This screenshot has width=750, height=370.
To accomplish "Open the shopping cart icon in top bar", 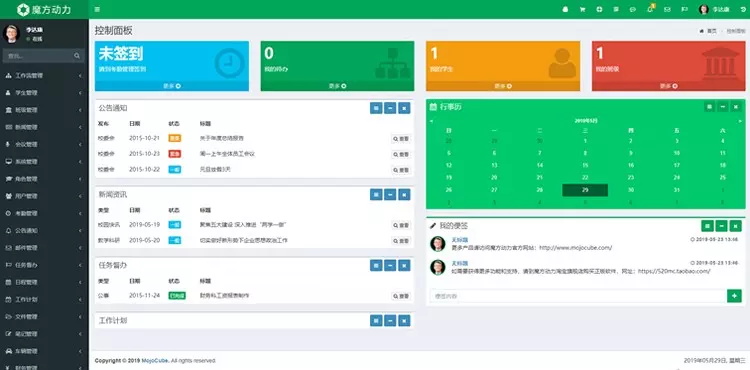I will 582,9.
